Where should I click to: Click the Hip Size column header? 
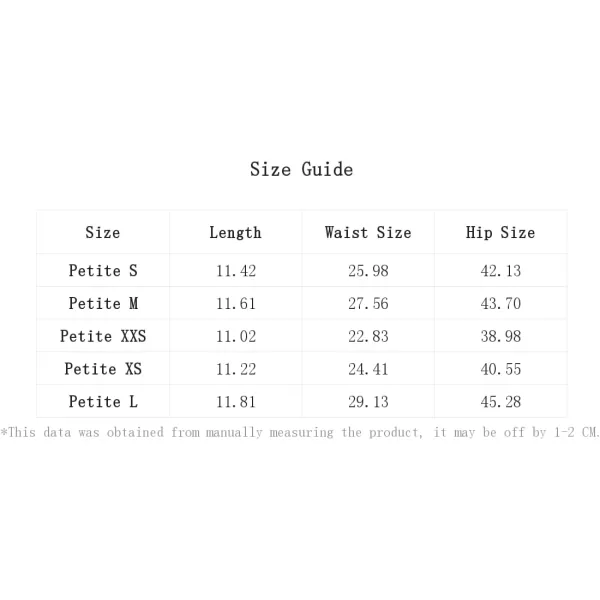click(x=501, y=233)
